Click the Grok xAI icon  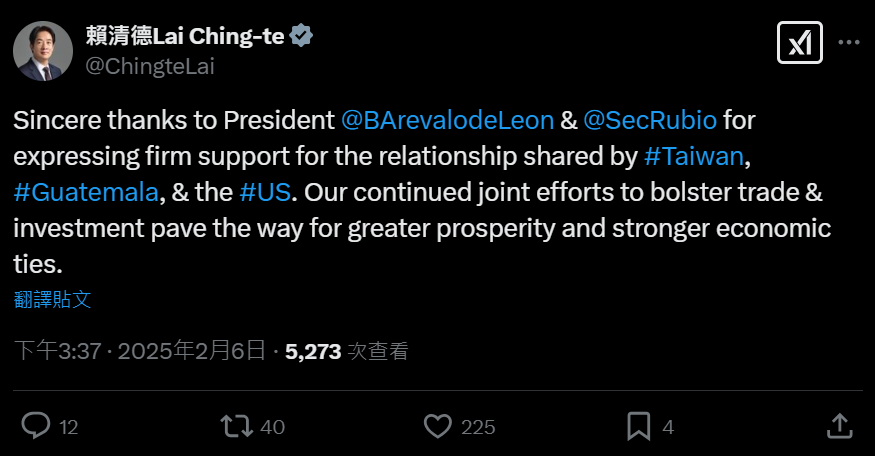[799, 44]
